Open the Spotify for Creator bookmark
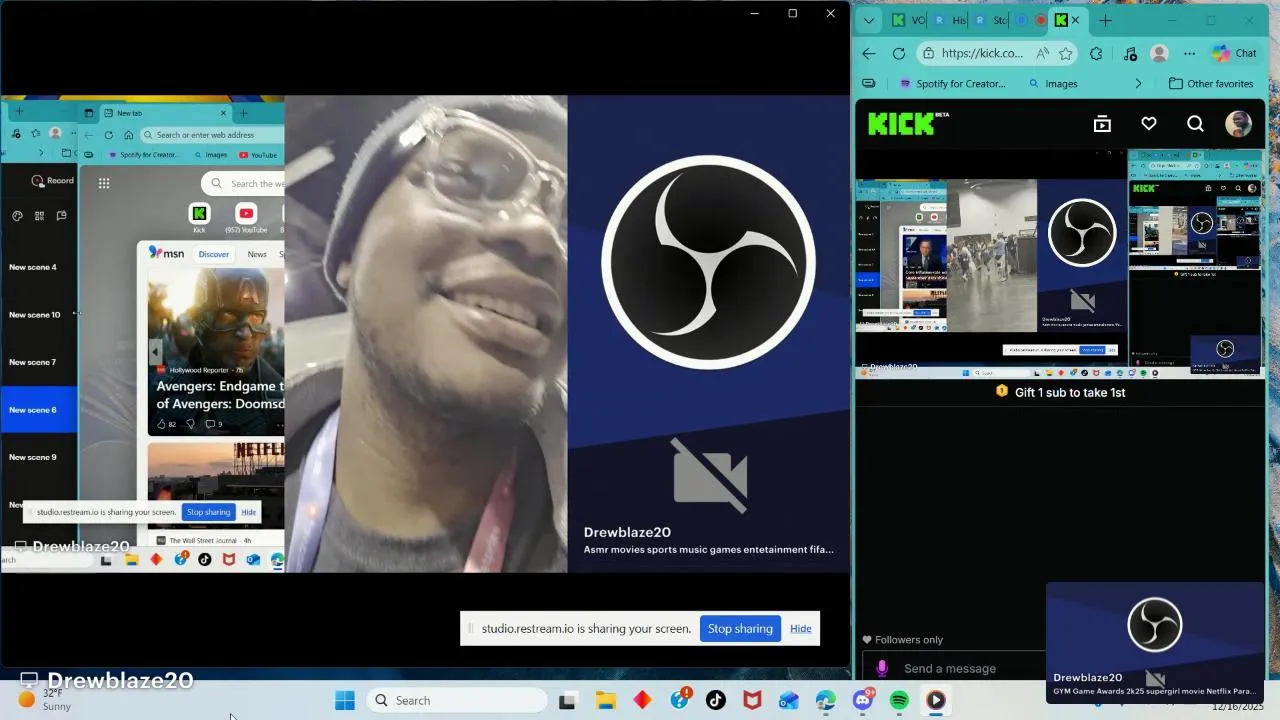This screenshot has height=720, width=1280. click(953, 84)
